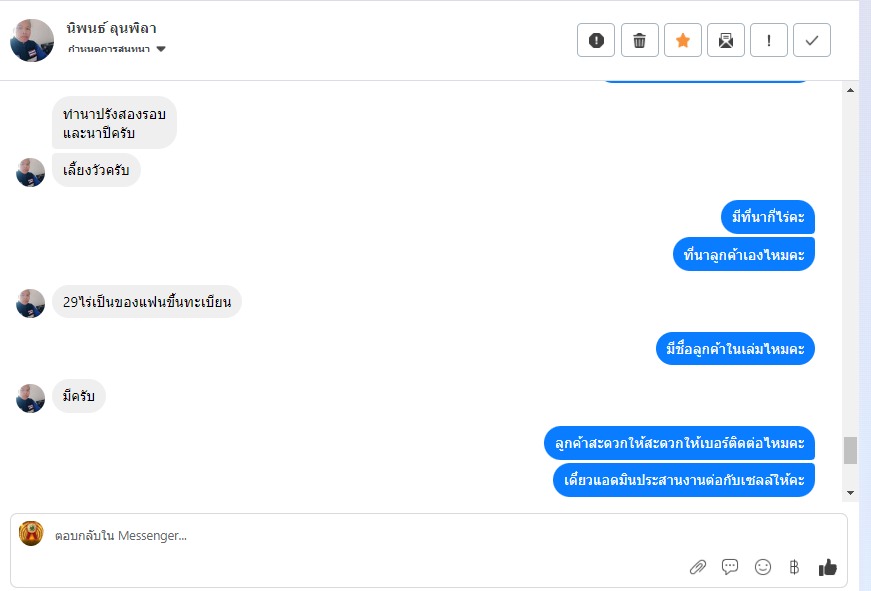The height and width of the screenshot is (591, 871).
Task: Mark conversation done with checkmark button
Action: click(812, 40)
